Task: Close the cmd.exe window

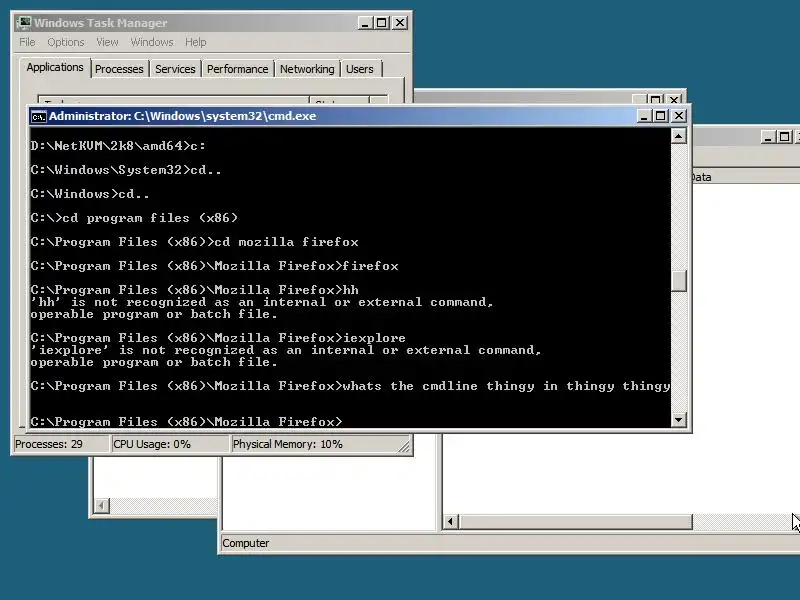Action: (x=679, y=116)
